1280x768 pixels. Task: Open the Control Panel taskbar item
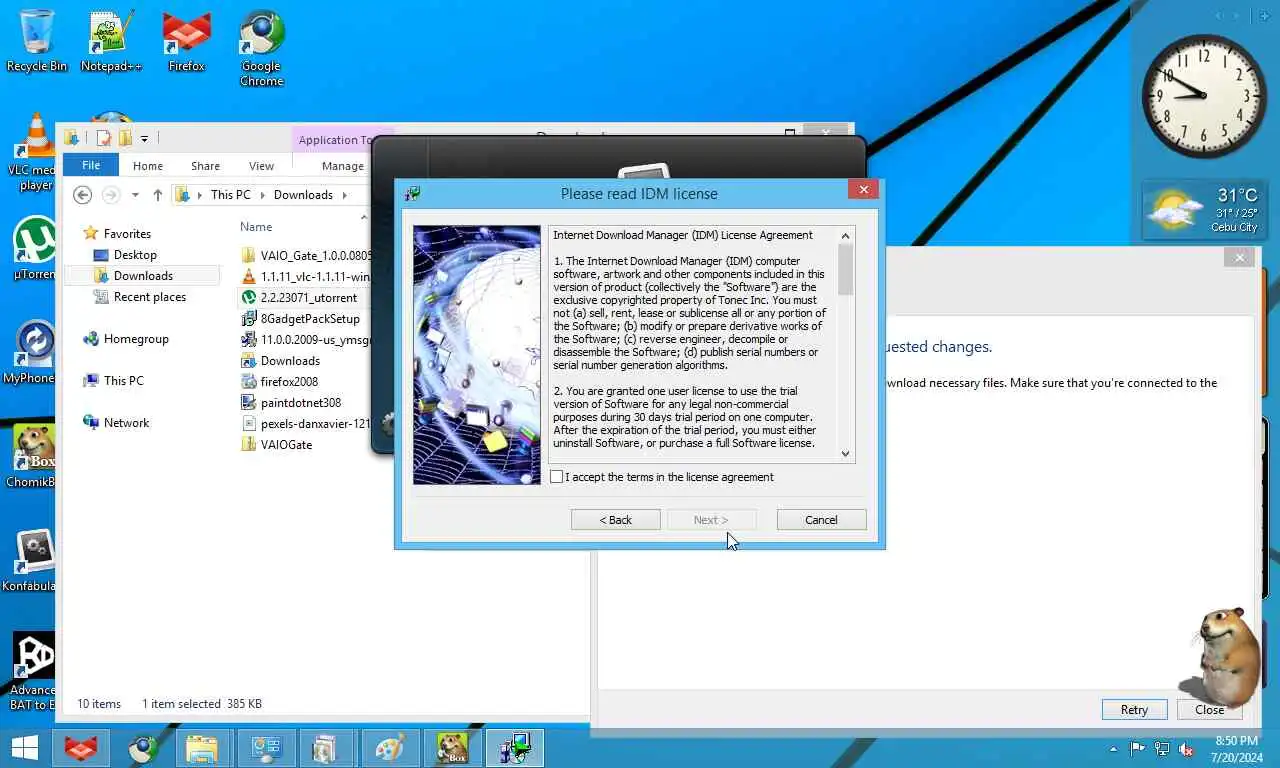266,748
